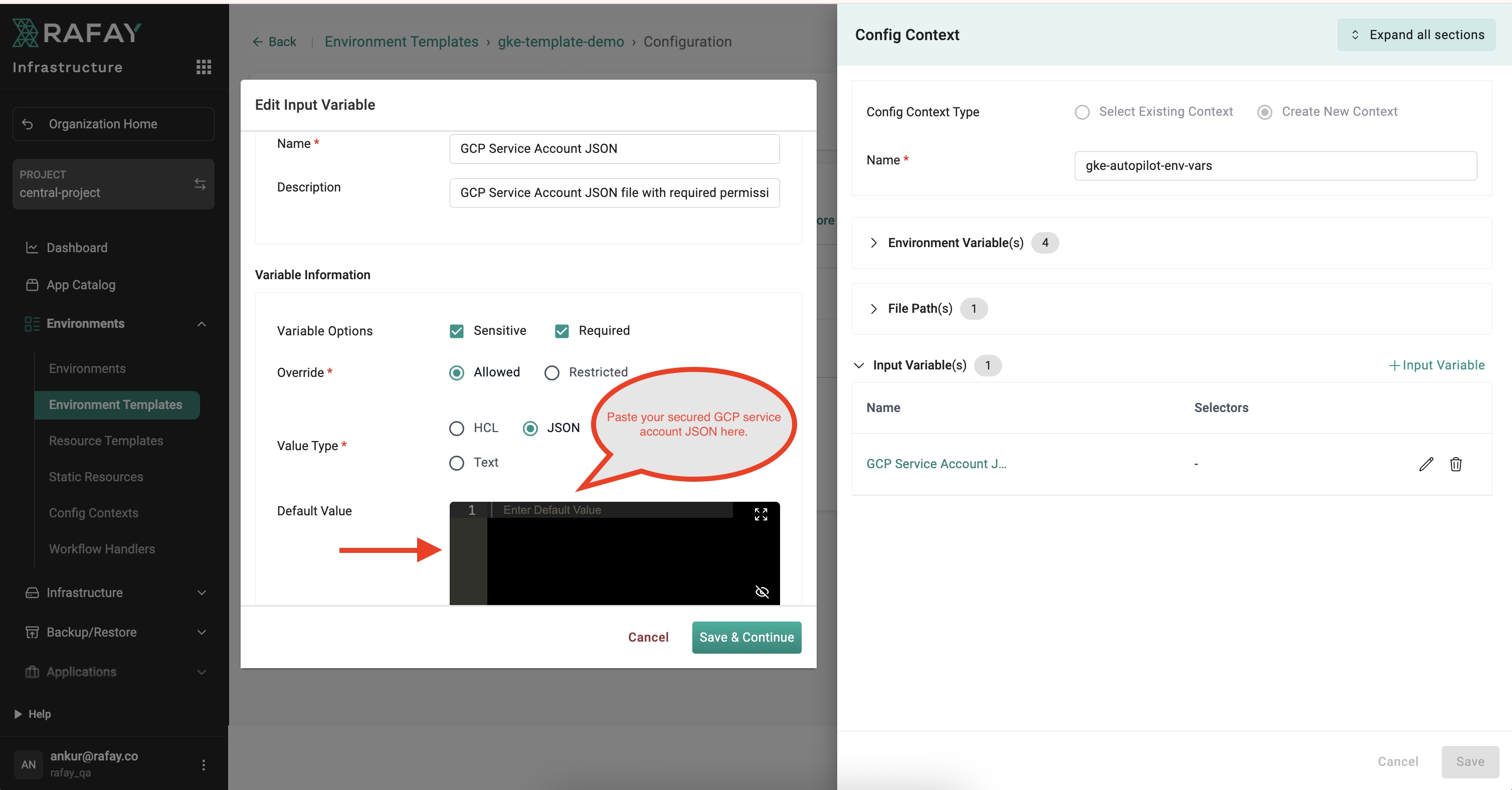
Task: Click the Save & Continue button
Action: (746, 638)
